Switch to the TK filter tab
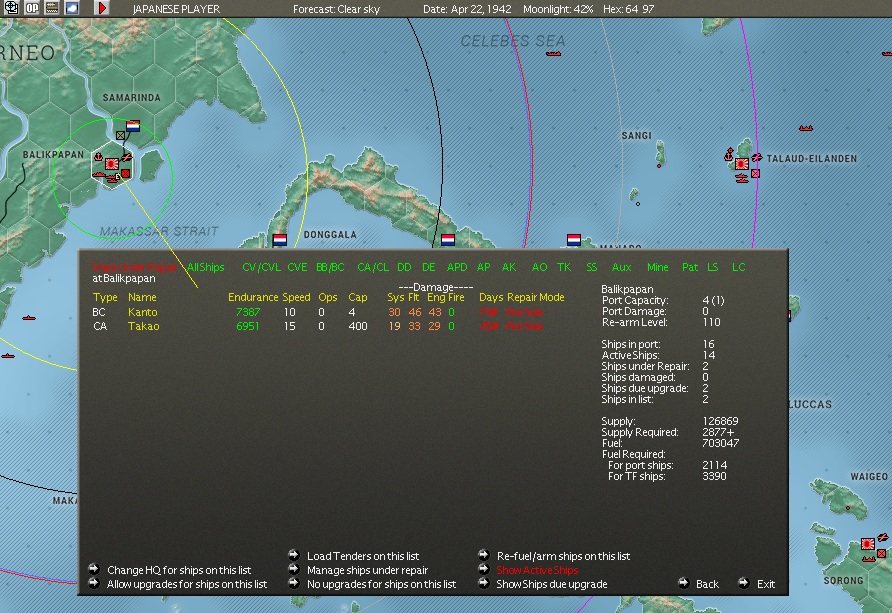The image size is (892, 613). (x=564, y=267)
